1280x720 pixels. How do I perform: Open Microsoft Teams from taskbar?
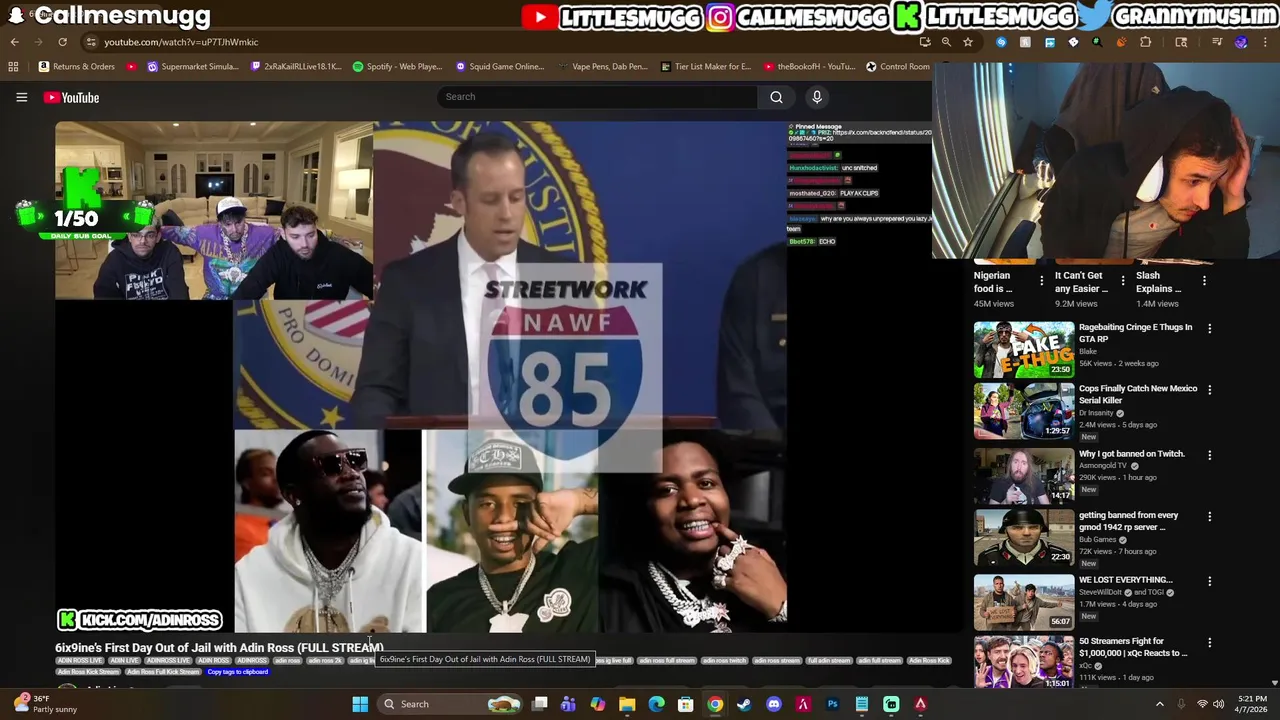click(568, 704)
